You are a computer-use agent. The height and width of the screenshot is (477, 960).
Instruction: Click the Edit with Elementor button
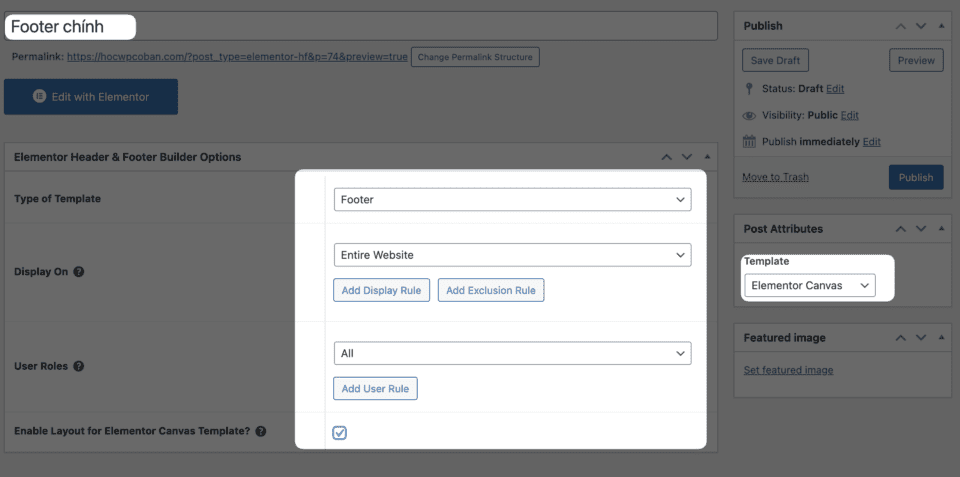click(91, 97)
